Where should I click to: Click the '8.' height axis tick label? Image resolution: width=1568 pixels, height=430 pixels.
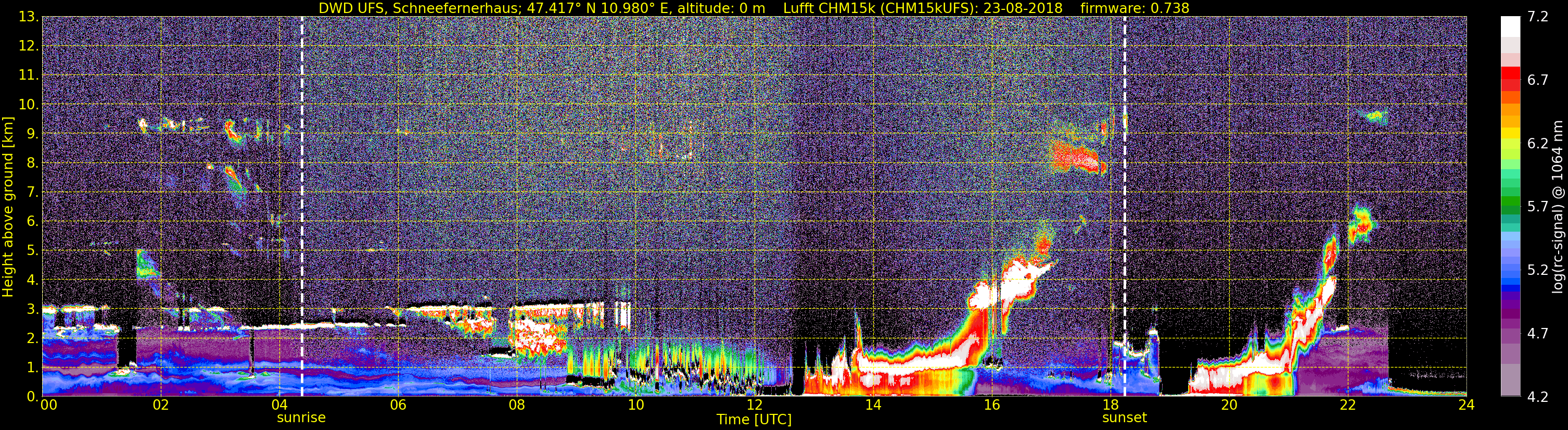coord(32,163)
